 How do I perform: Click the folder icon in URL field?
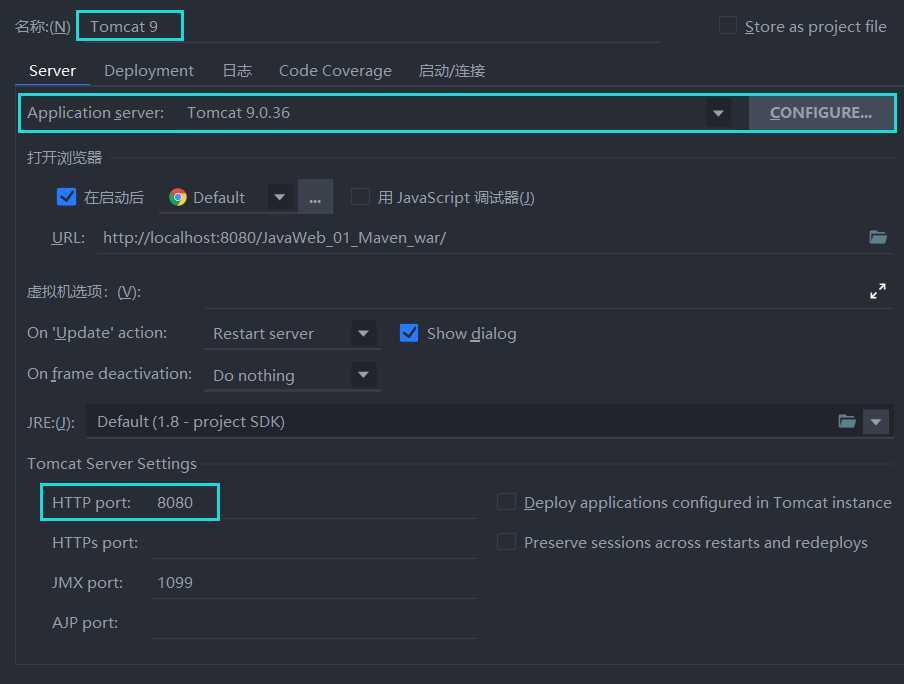click(878, 237)
